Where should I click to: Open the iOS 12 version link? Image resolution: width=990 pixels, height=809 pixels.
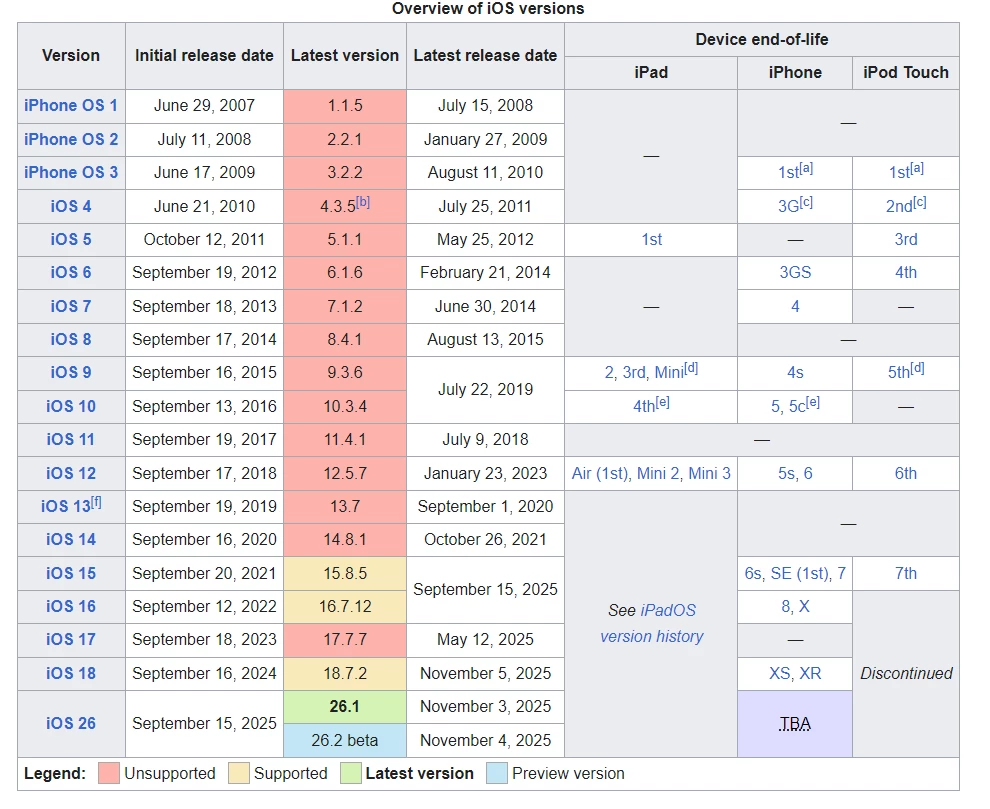[71, 473]
